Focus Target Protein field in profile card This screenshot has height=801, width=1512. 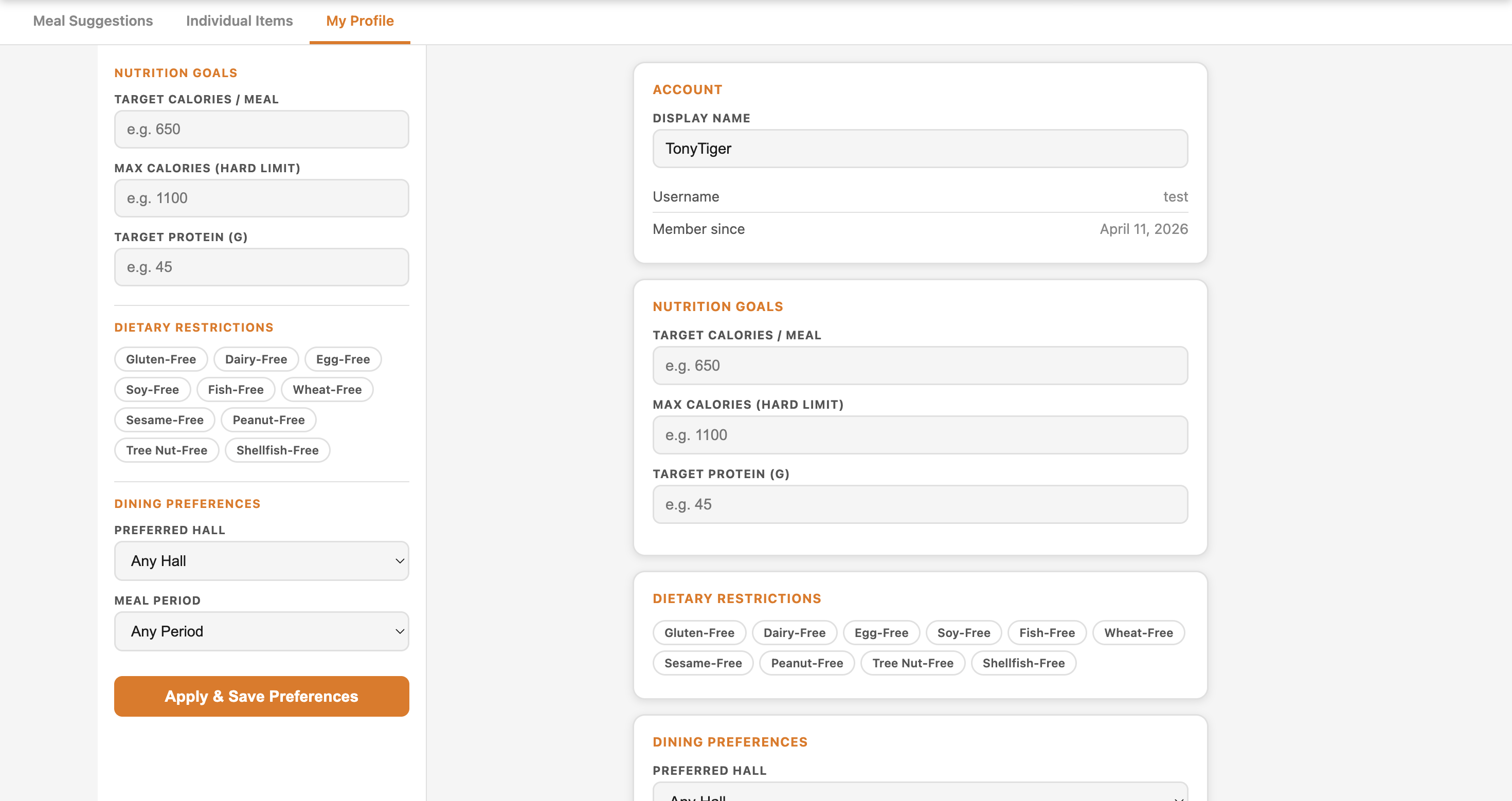[920, 504]
